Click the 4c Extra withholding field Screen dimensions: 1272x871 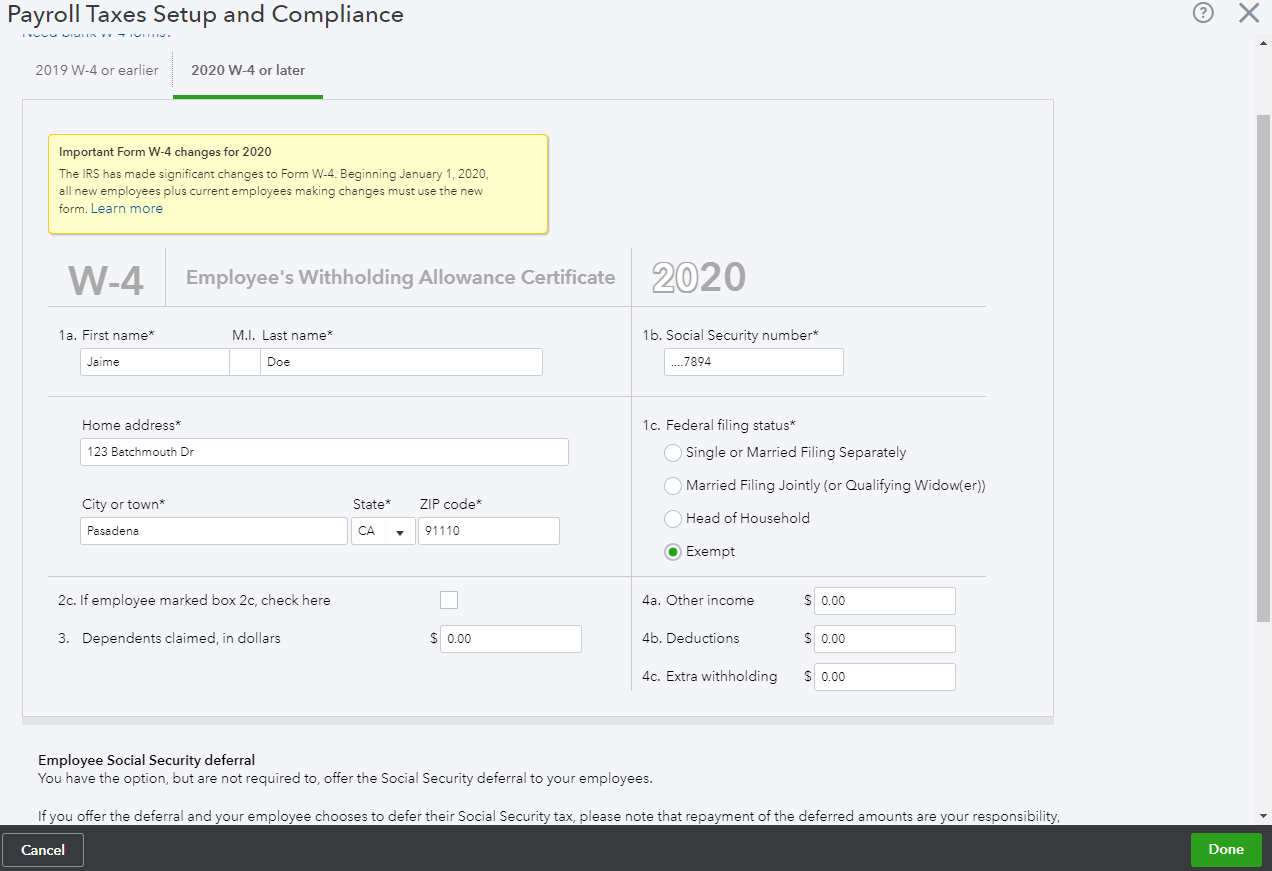tap(885, 677)
